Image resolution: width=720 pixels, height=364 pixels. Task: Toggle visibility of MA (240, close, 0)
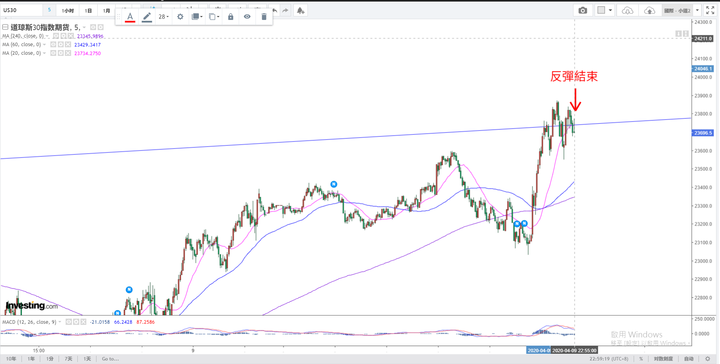tap(56, 36)
